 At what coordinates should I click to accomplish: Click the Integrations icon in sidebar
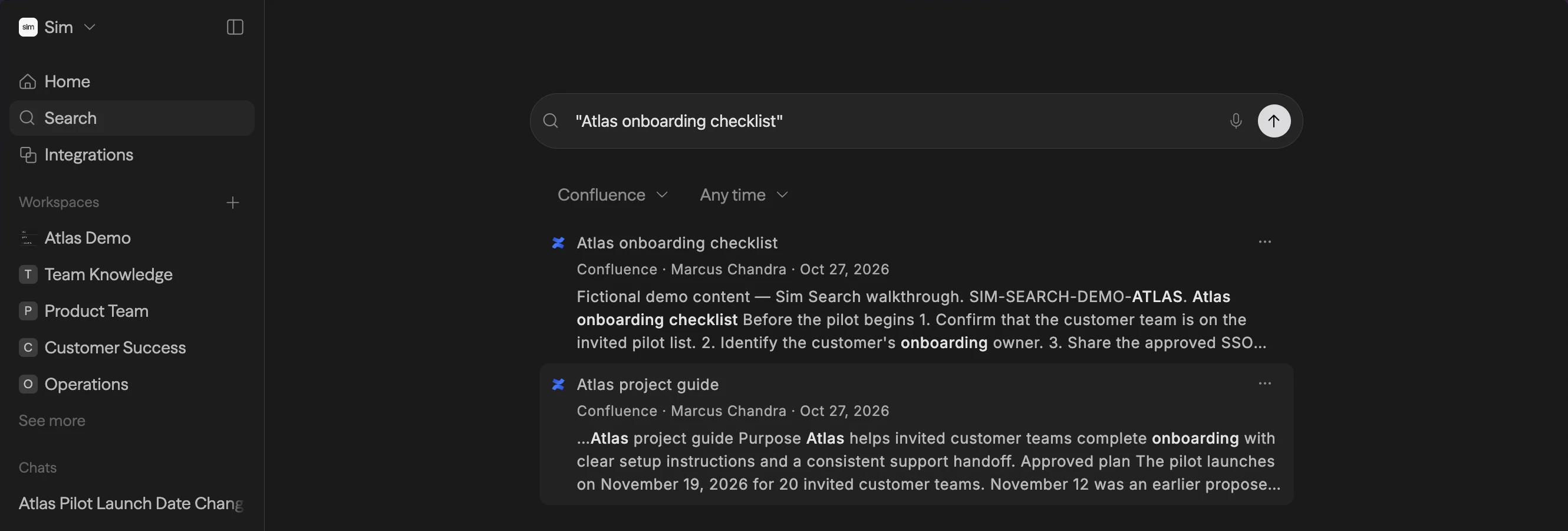point(28,155)
